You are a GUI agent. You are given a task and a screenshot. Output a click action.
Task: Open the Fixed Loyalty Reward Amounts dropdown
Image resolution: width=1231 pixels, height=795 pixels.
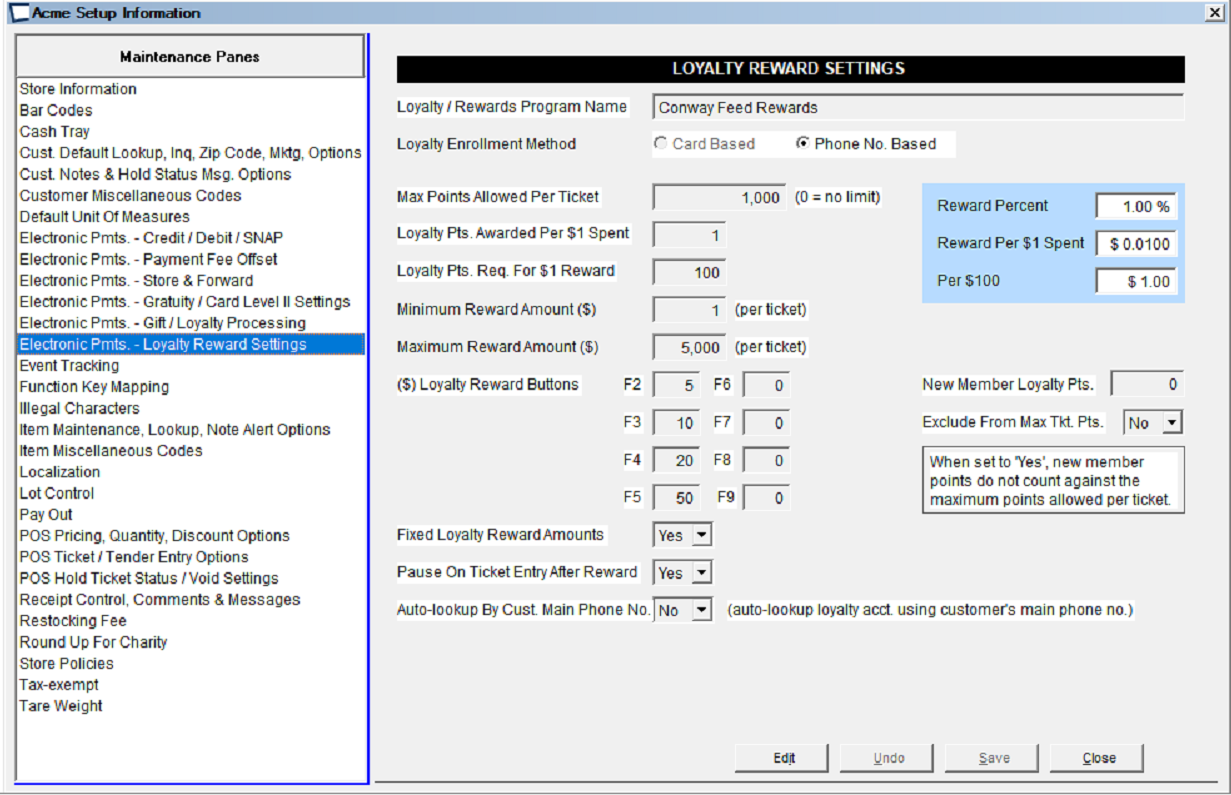tap(702, 535)
